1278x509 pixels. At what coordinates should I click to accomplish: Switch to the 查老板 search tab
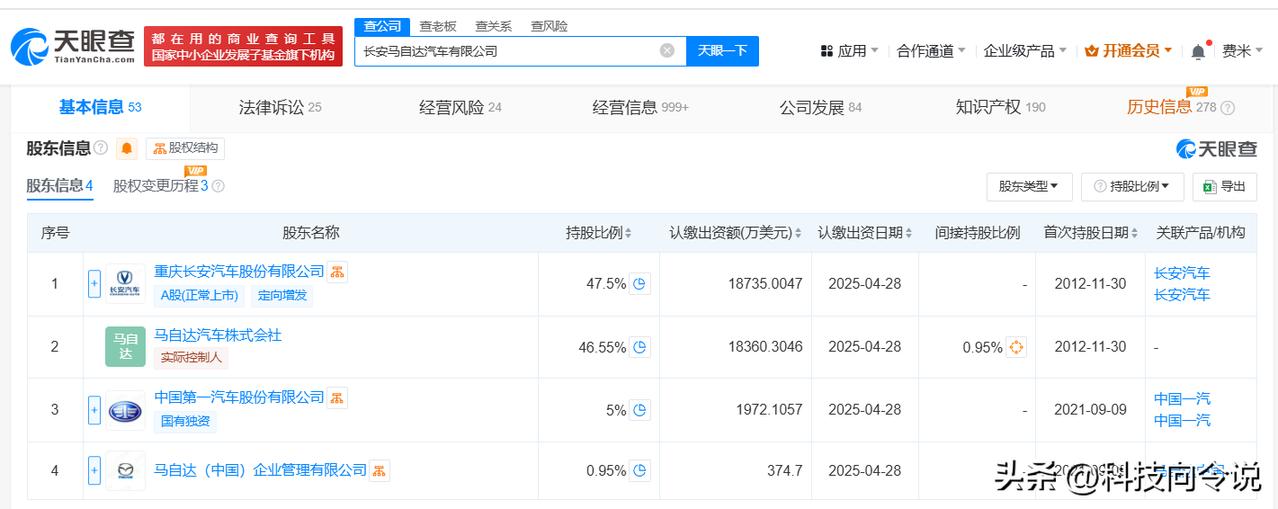coord(437,26)
